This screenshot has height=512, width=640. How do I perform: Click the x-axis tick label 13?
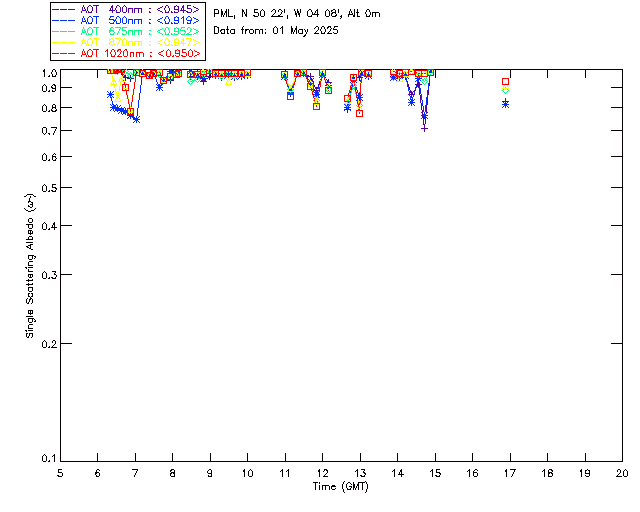360,473
